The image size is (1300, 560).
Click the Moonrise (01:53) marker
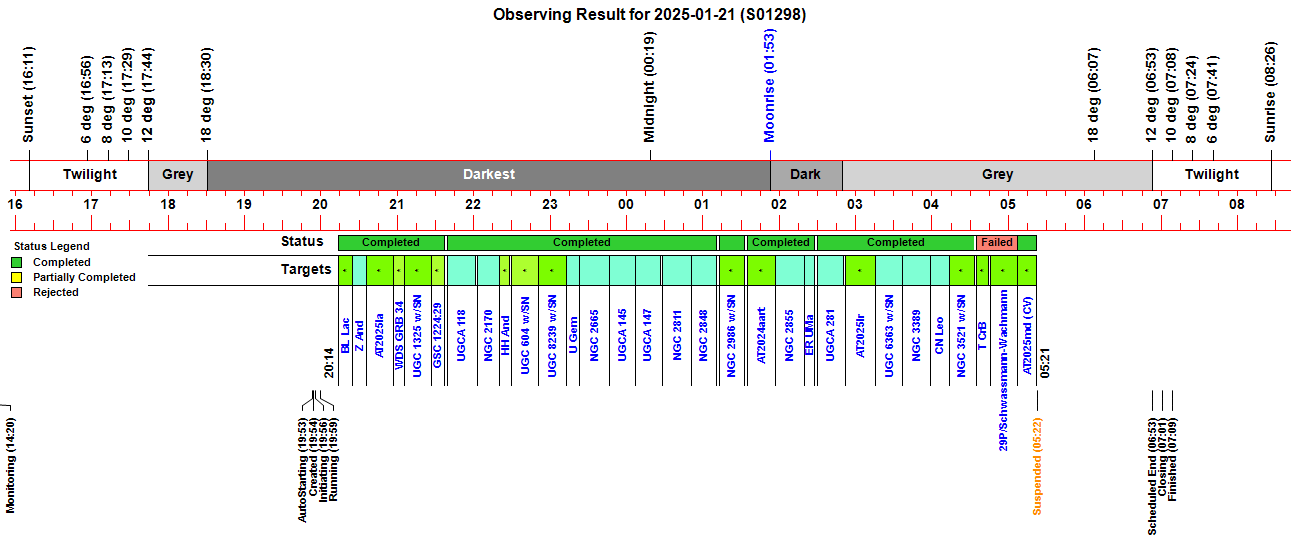pyautogui.click(x=769, y=85)
